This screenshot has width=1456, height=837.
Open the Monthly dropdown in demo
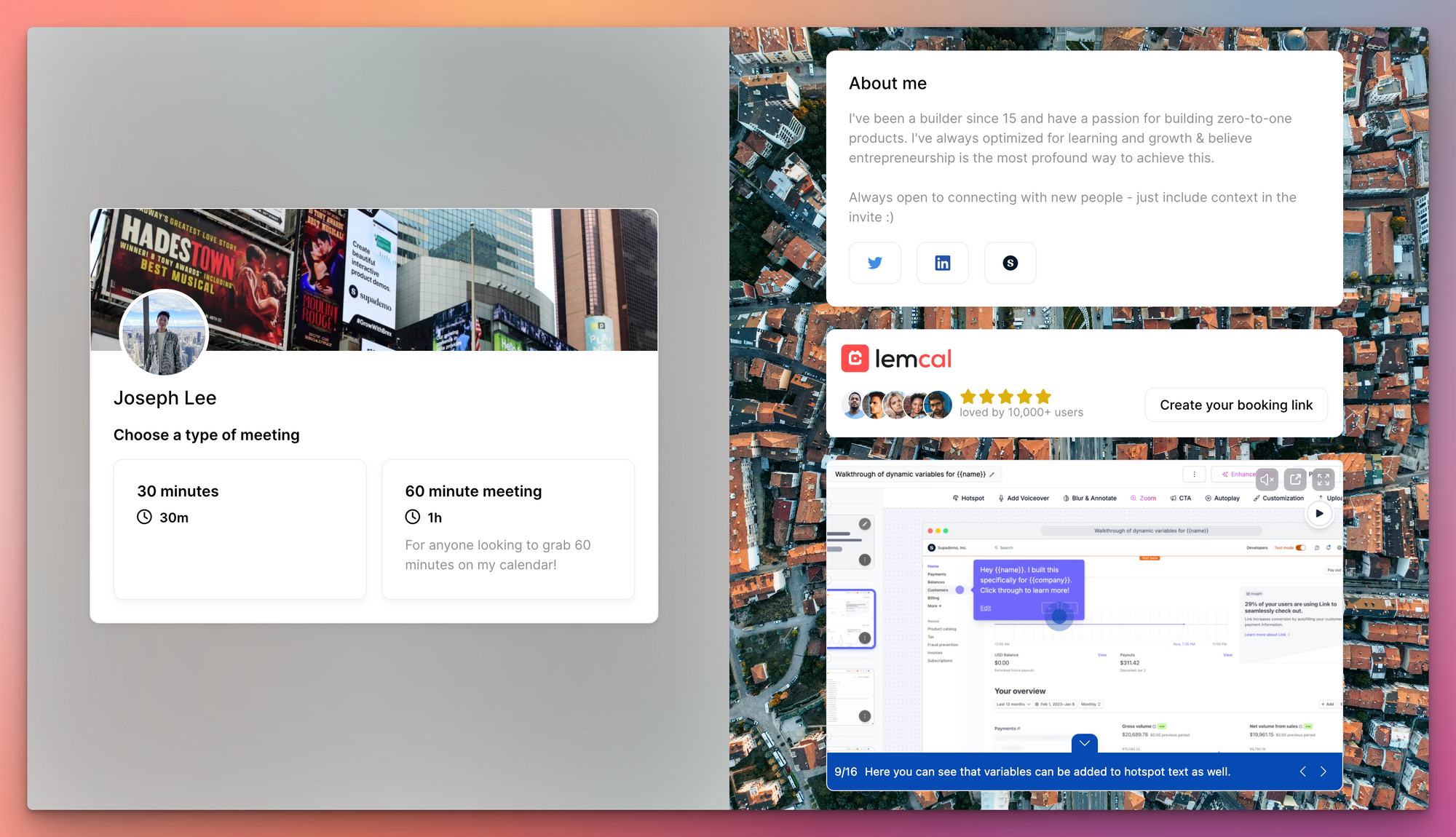1091,705
